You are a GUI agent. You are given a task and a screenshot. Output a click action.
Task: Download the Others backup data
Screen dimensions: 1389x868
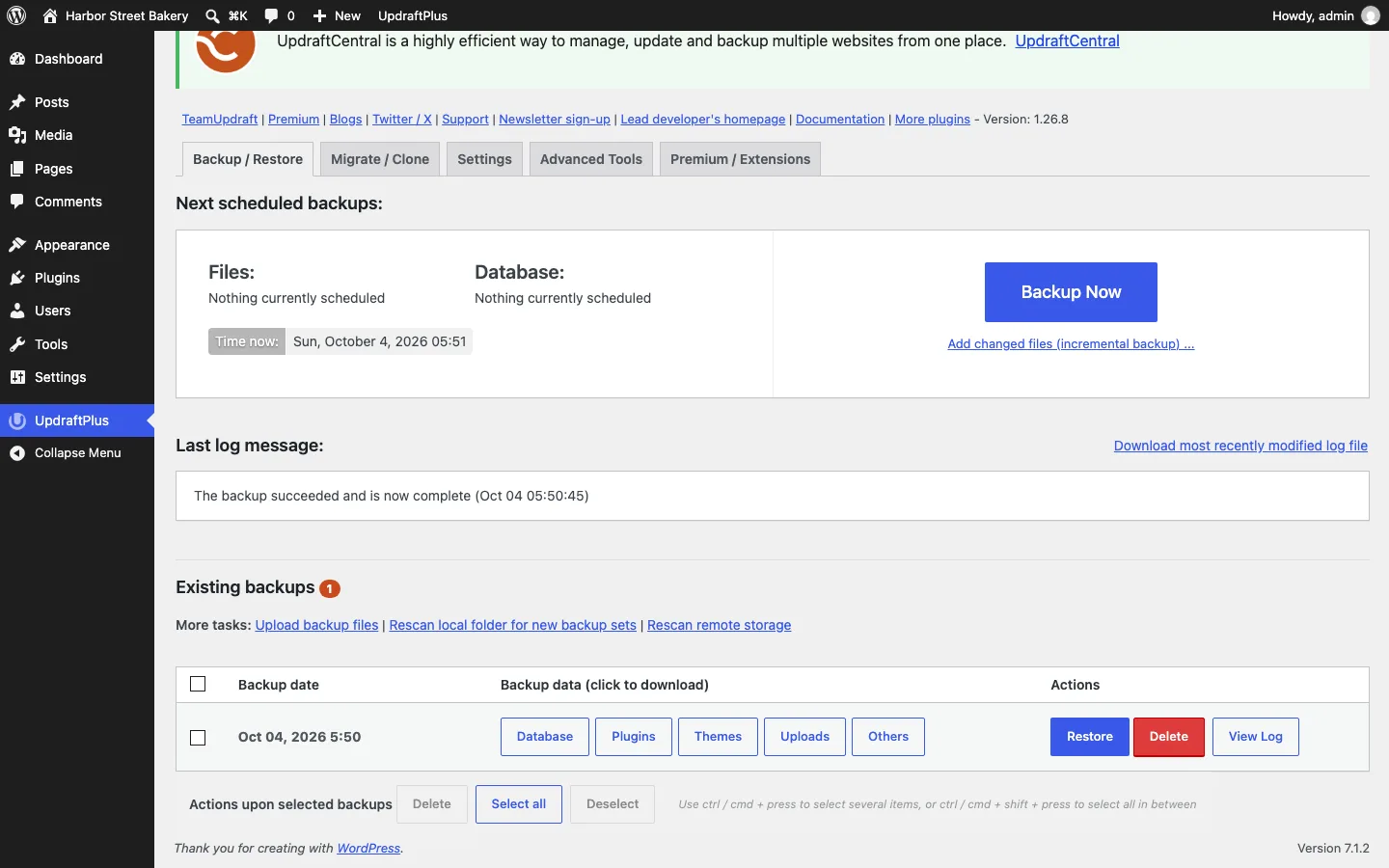[888, 737]
